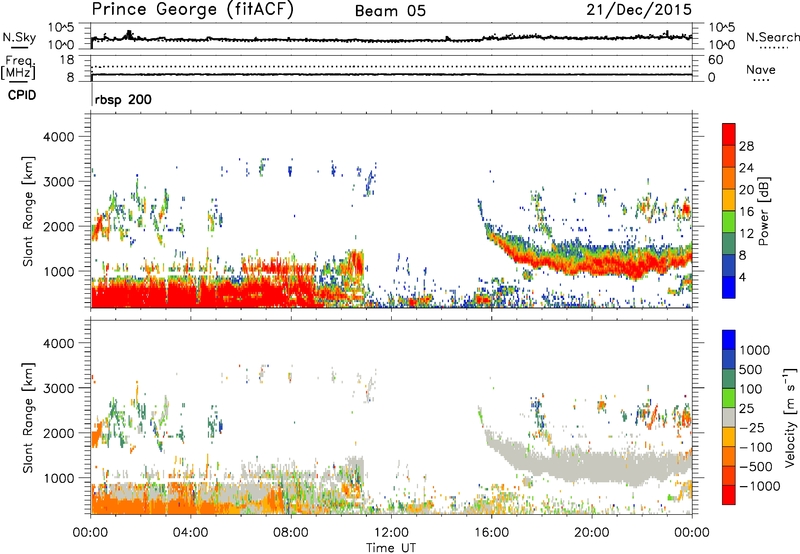This screenshot has width=800, height=554.
Task: Click the '20:00' time axis tick label
Action: tap(592, 533)
